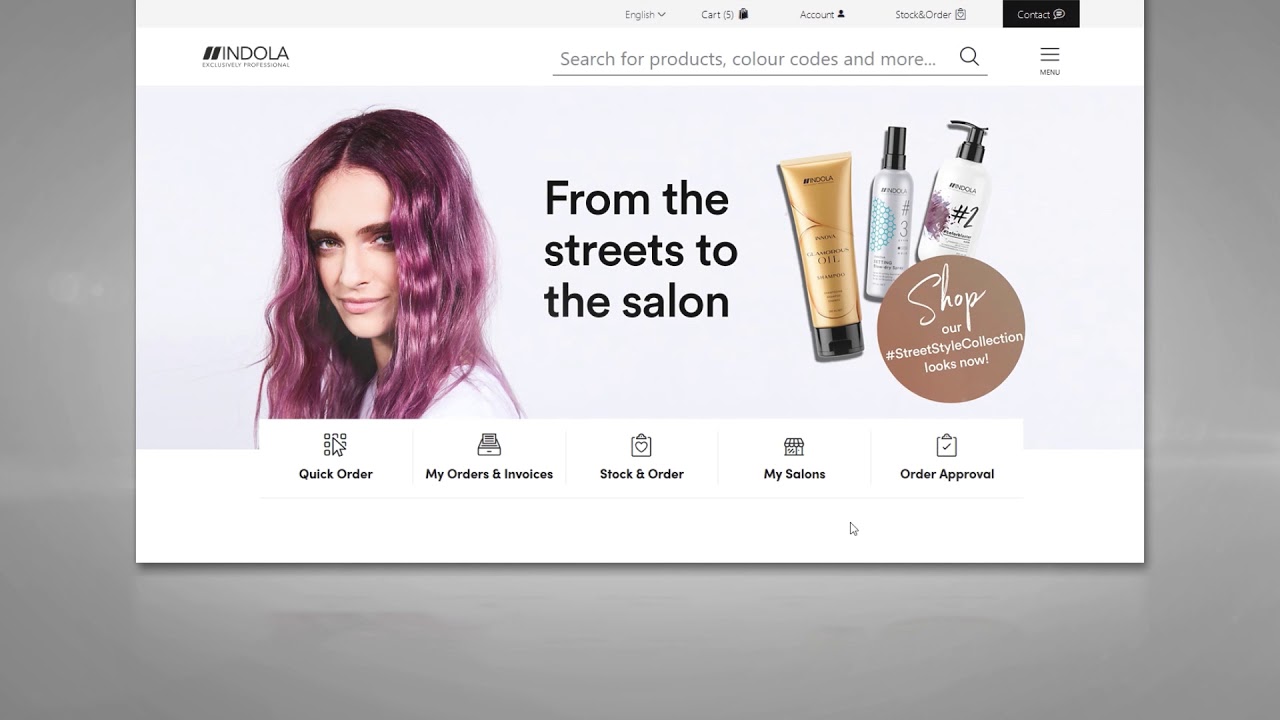Open the hamburger MENU
The width and height of the screenshot is (1280, 720).
(x=1049, y=60)
